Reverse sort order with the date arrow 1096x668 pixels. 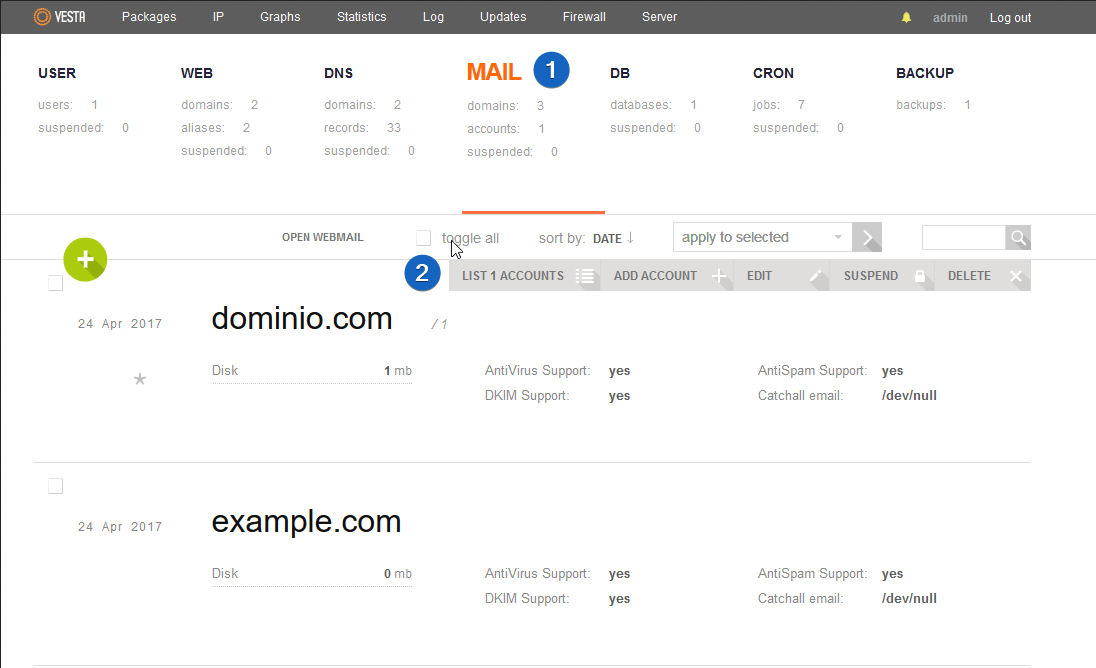tap(630, 238)
